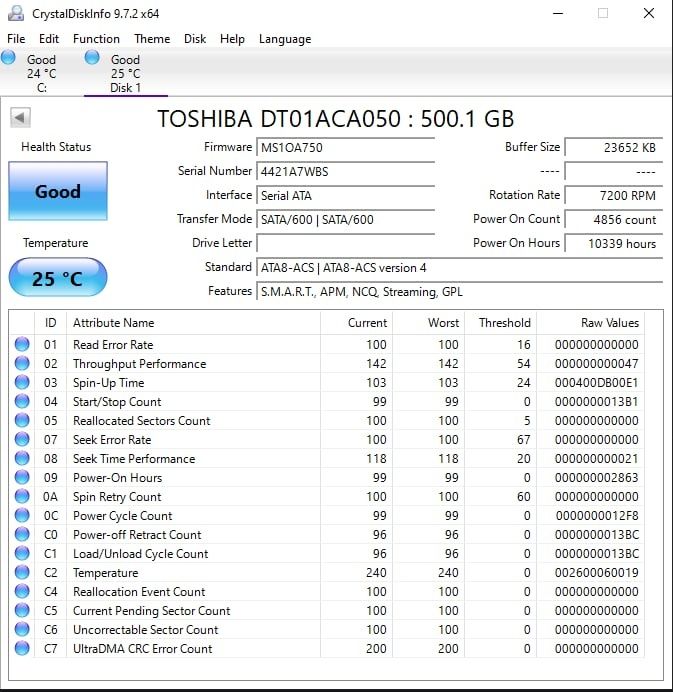Click the Raw Values column header
Viewport: 673px width, 692px height.
click(x=590, y=323)
